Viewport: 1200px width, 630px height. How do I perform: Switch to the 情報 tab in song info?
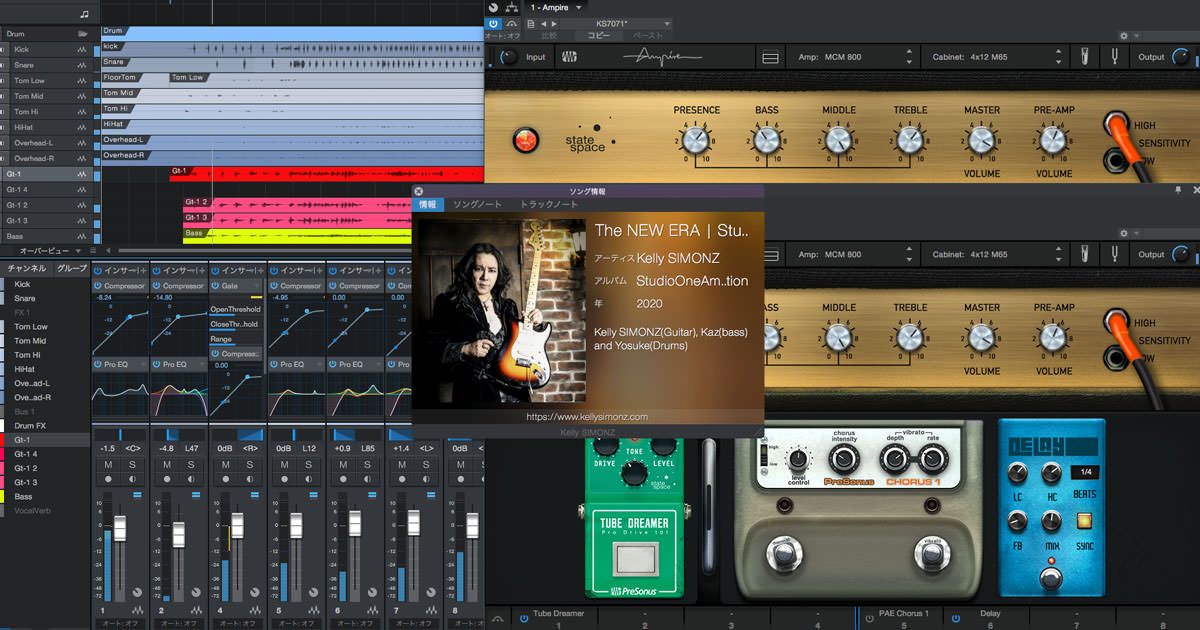pos(427,205)
